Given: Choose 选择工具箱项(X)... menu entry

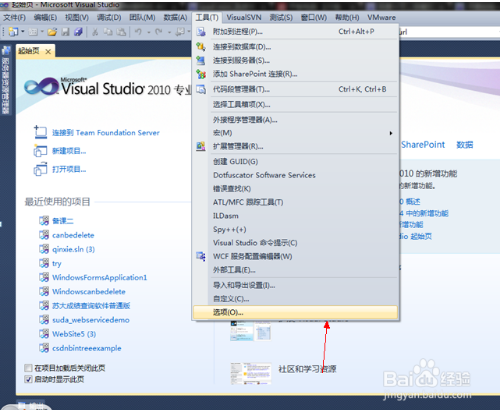Looking at the screenshot, I should coord(295,105).
